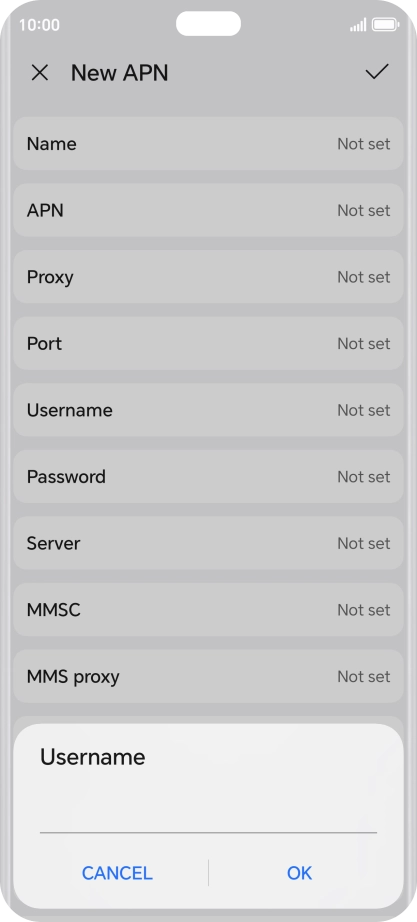
Task: Select the Proxy setting row
Action: (x=208, y=276)
